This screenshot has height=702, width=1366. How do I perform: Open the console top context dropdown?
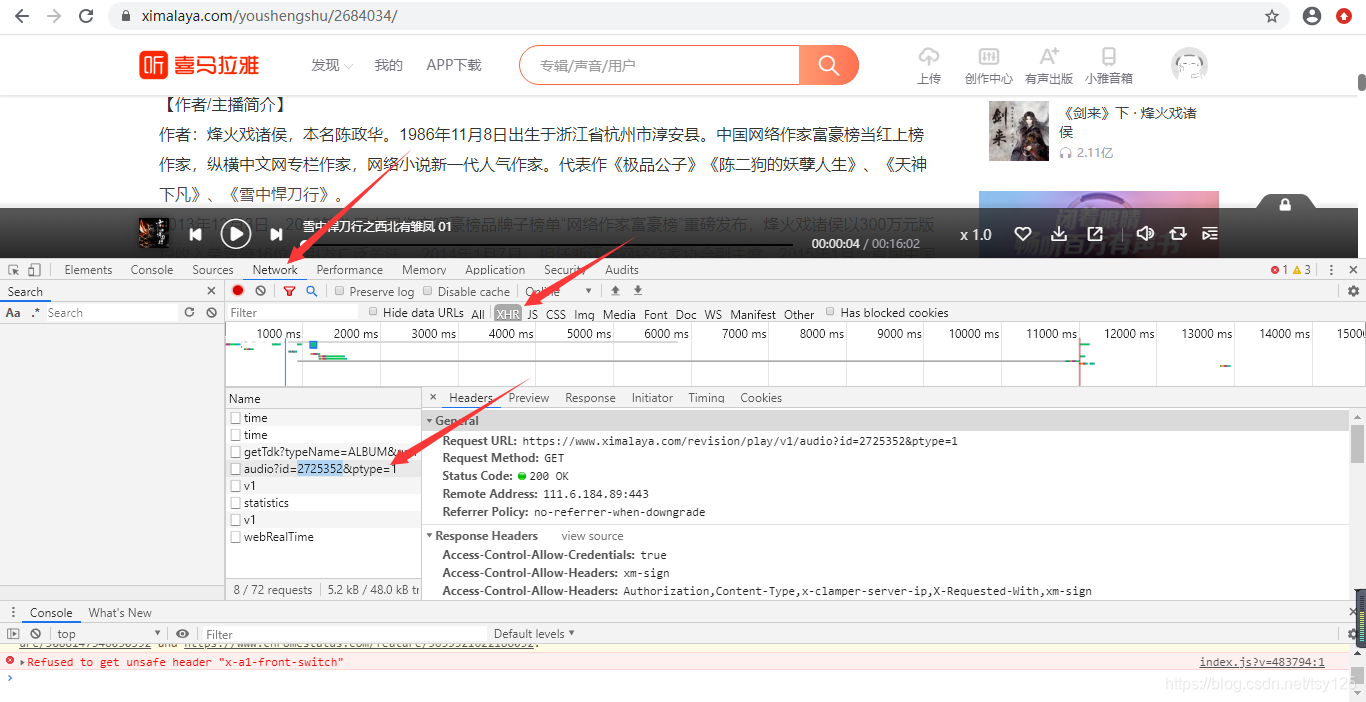110,634
